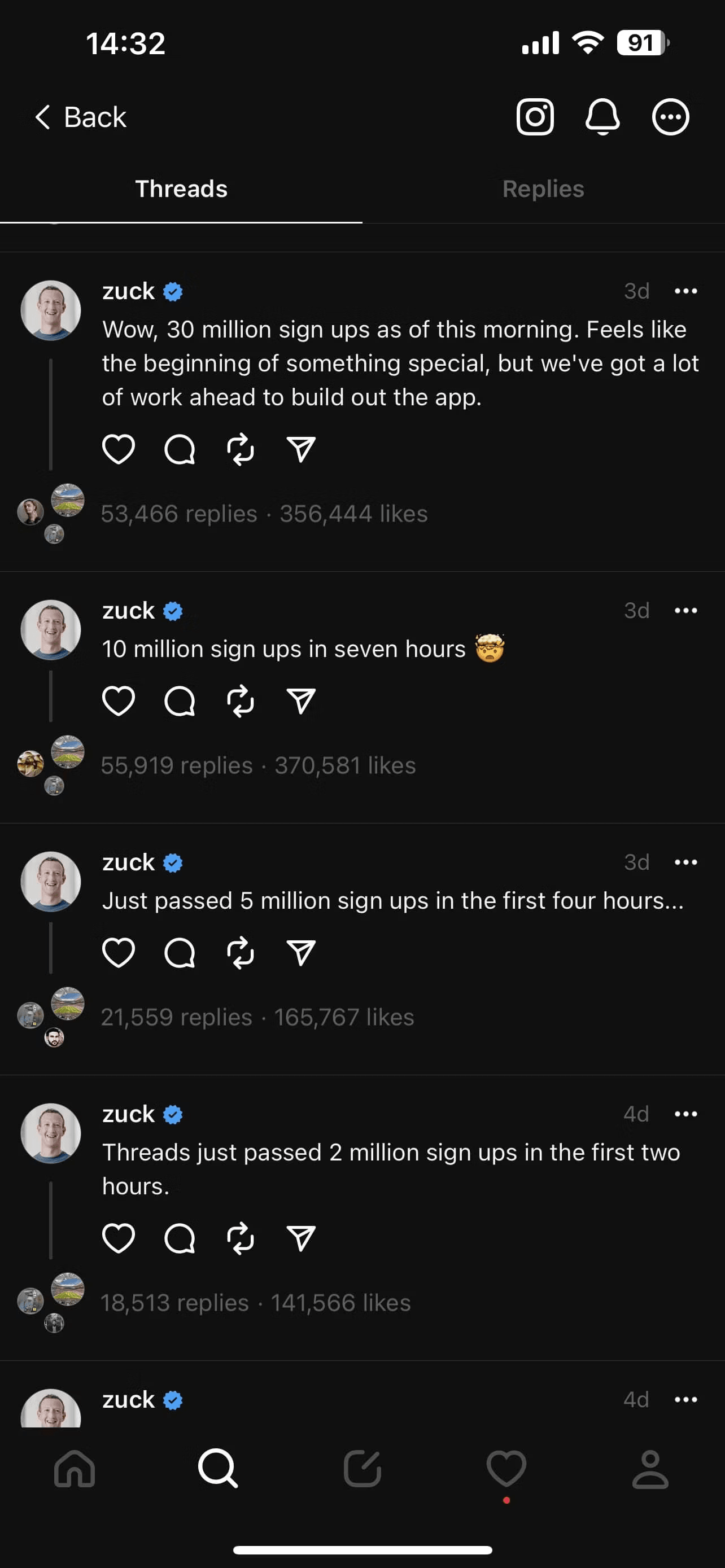Switch to the Replies tab
Image resolution: width=725 pixels, height=1568 pixels.
click(543, 189)
